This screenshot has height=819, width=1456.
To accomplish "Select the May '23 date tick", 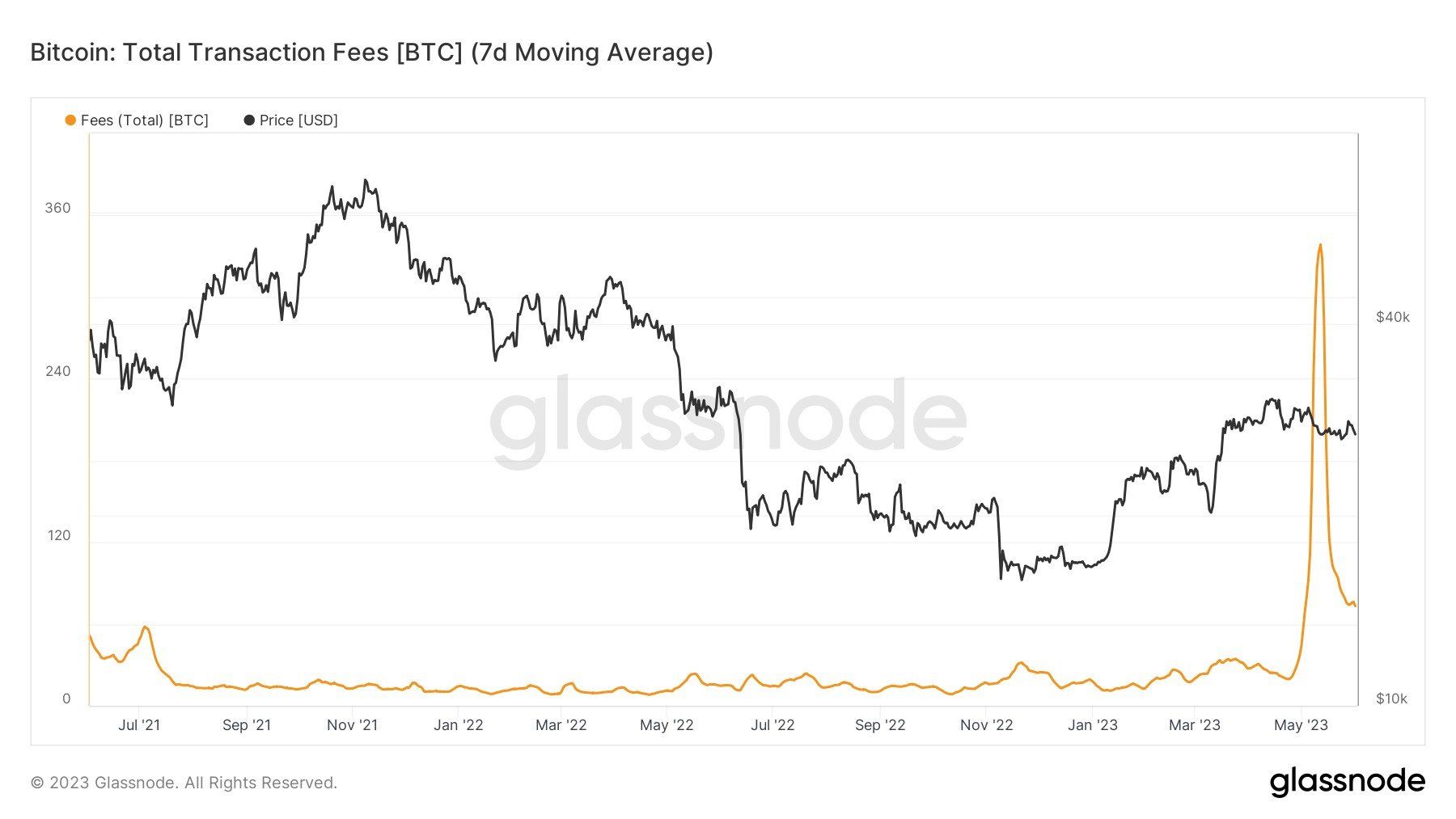I will (1301, 725).
